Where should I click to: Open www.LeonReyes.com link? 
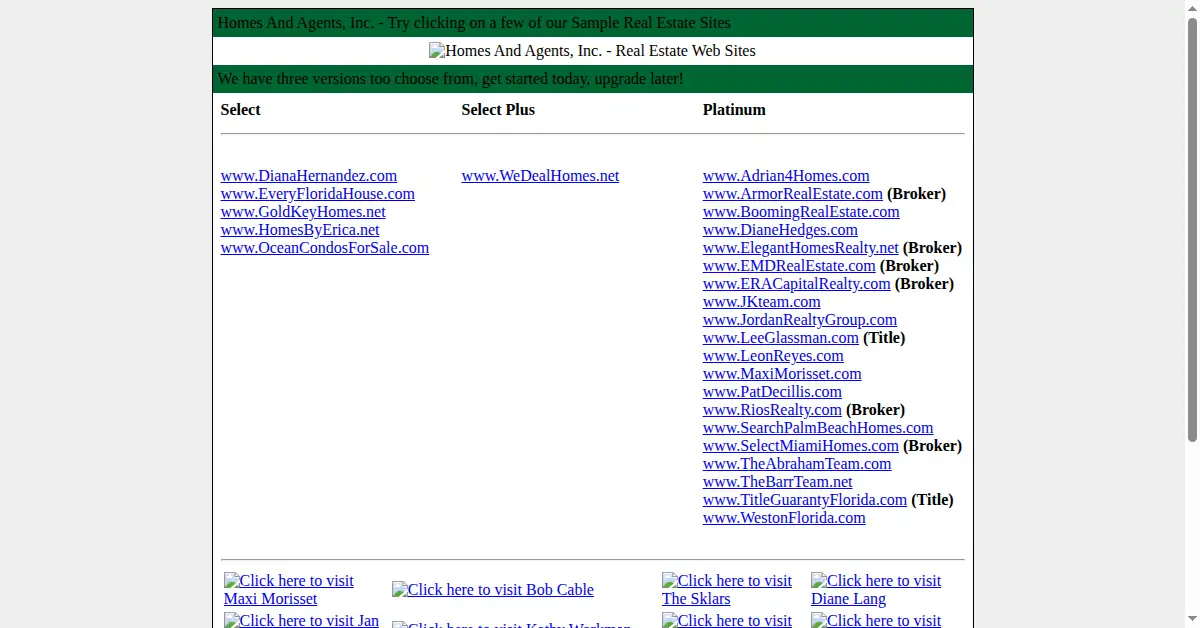(x=773, y=356)
